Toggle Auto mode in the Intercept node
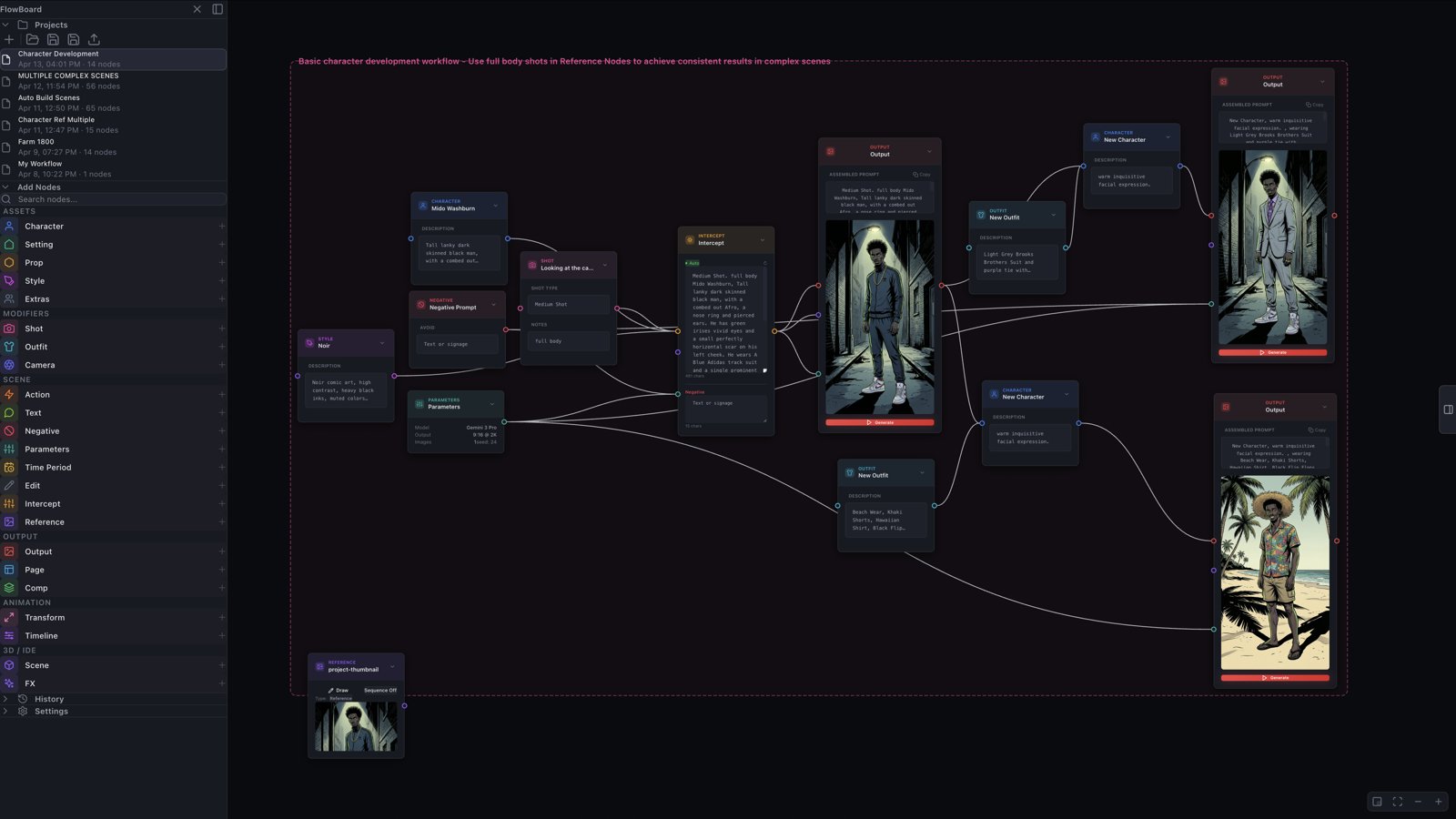Image resolution: width=1456 pixels, height=819 pixels. click(x=693, y=263)
